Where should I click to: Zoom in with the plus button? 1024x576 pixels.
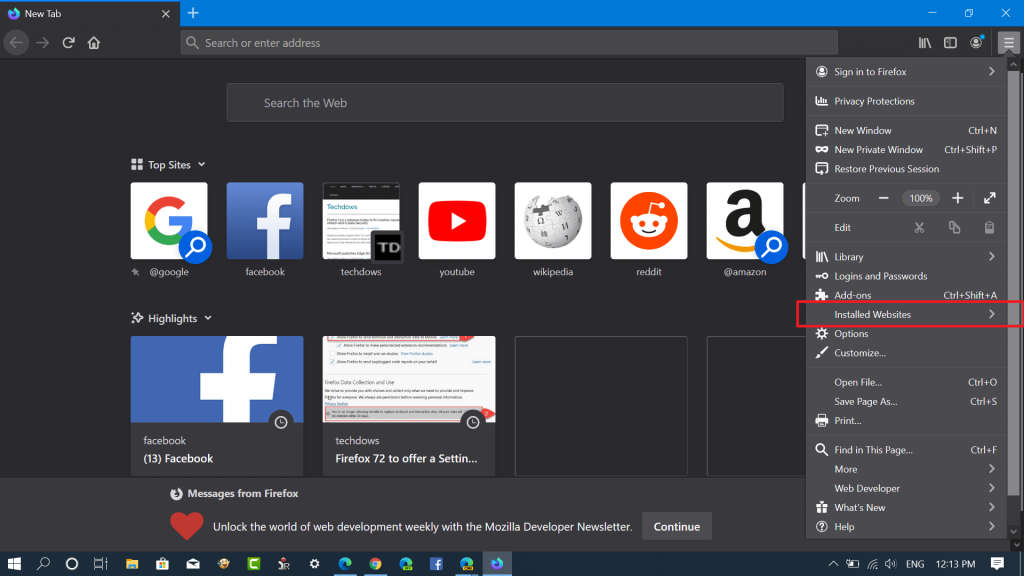pyautogui.click(x=957, y=199)
